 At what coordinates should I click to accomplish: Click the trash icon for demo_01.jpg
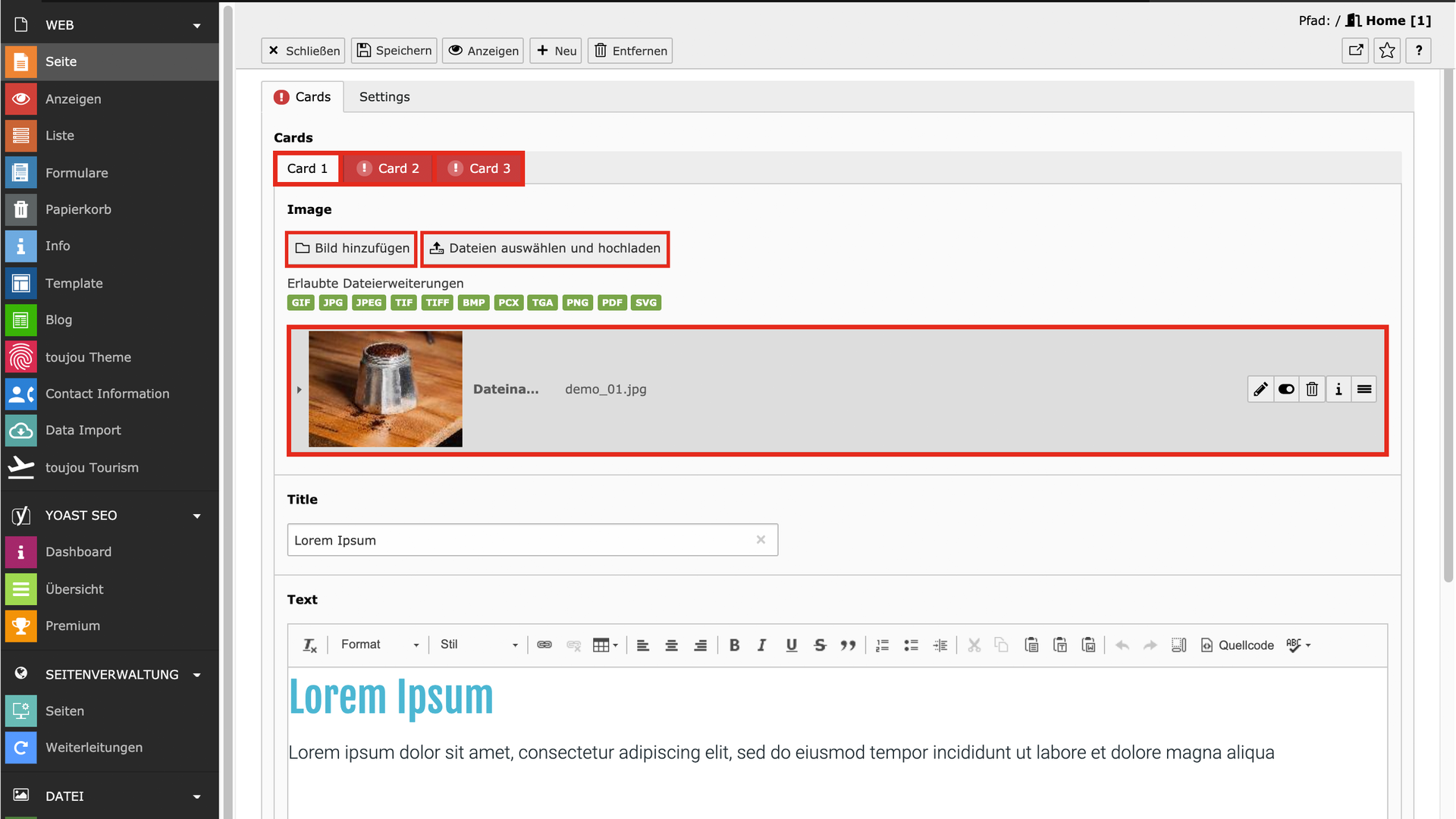pyautogui.click(x=1312, y=389)
